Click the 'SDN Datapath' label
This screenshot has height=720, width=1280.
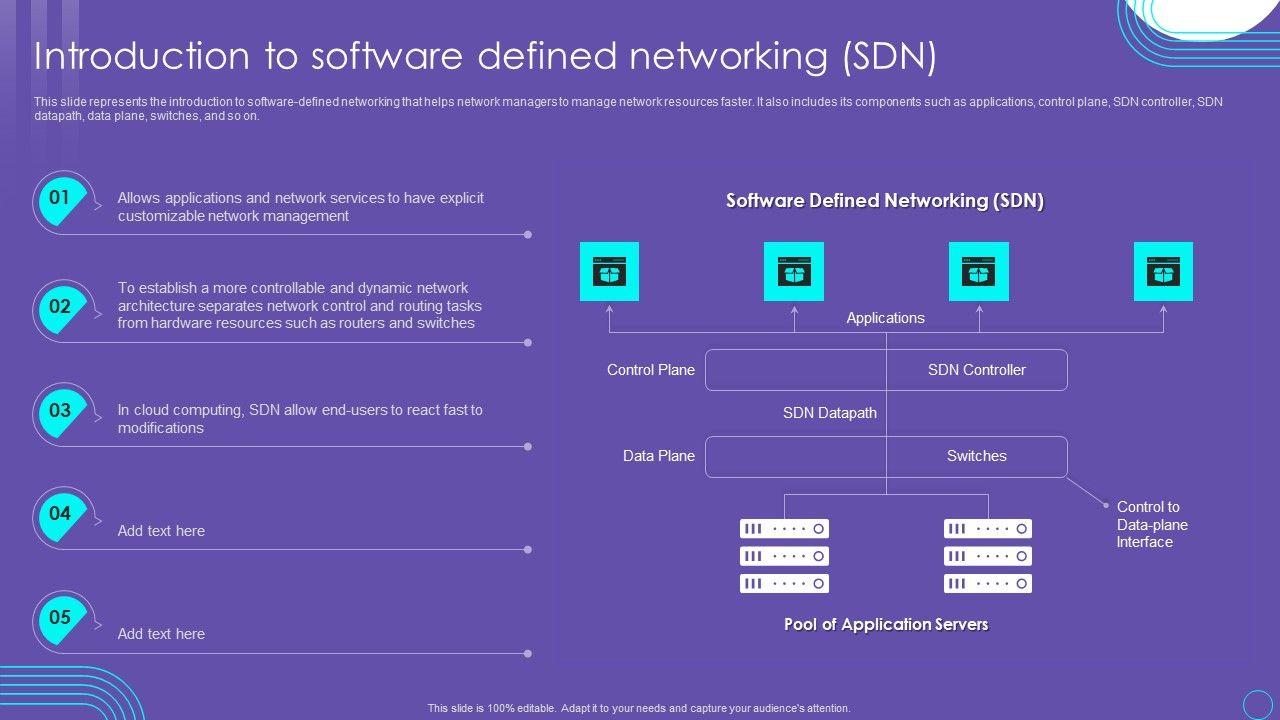click(829, 413)
